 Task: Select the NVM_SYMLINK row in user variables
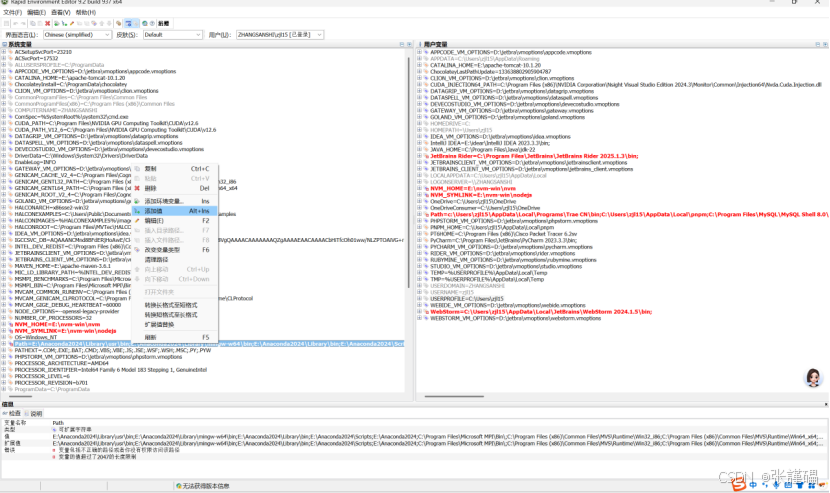[481, 195]
